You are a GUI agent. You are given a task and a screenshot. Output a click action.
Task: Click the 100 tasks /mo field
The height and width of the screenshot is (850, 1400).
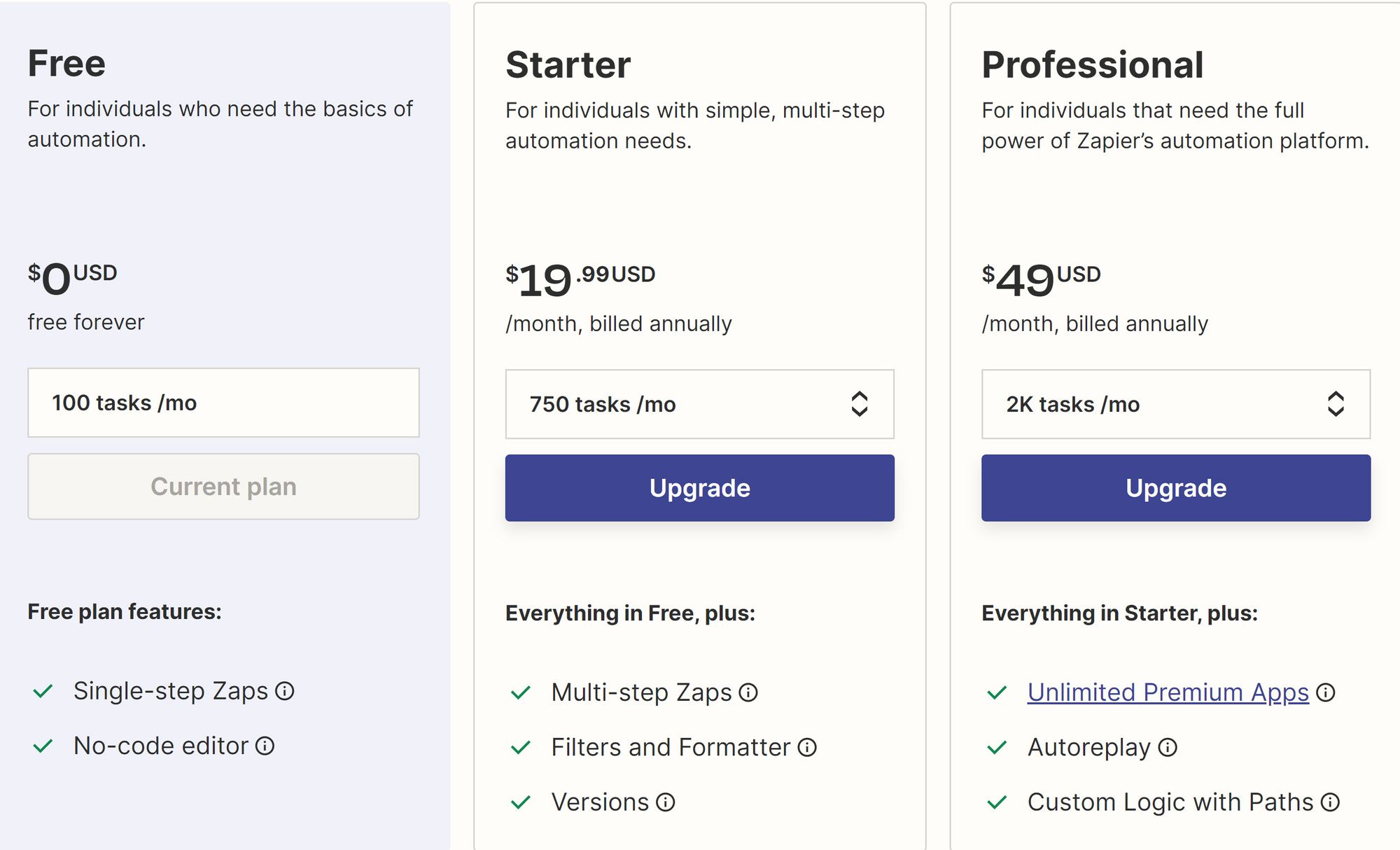223,403
